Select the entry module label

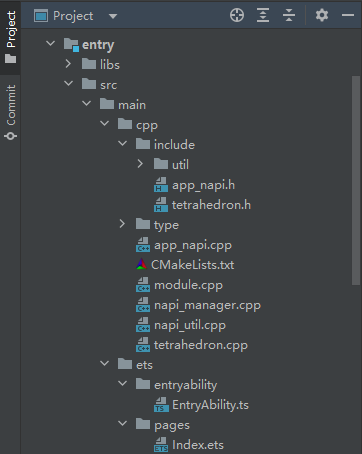tap(98, 45)
